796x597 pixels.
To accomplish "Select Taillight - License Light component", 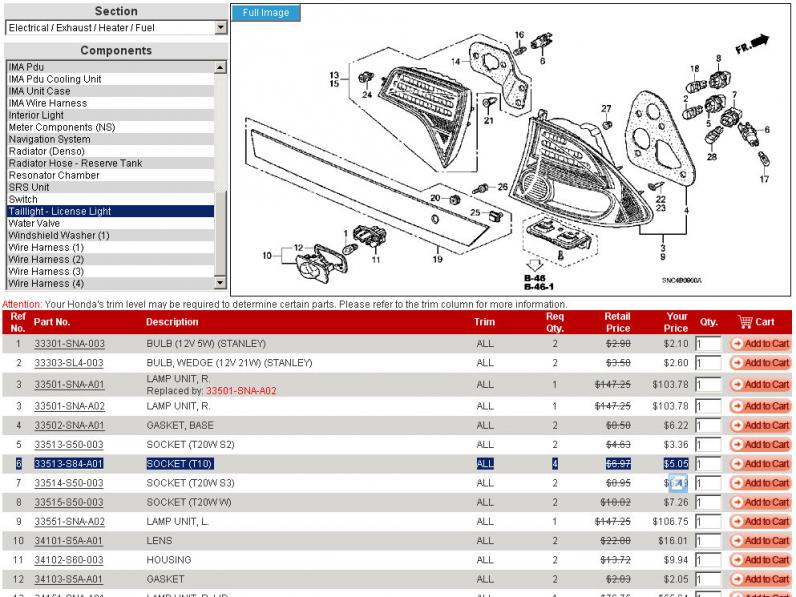I will point(110,211).
